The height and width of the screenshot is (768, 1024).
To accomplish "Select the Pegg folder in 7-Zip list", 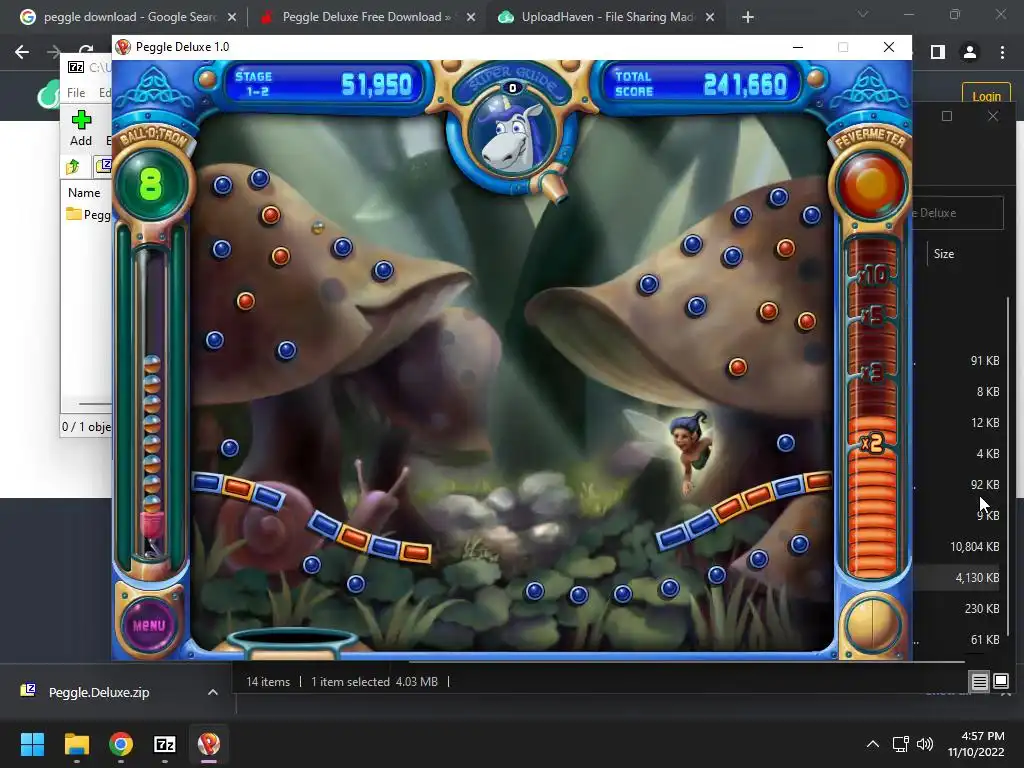I will click(x=88, y=214).
